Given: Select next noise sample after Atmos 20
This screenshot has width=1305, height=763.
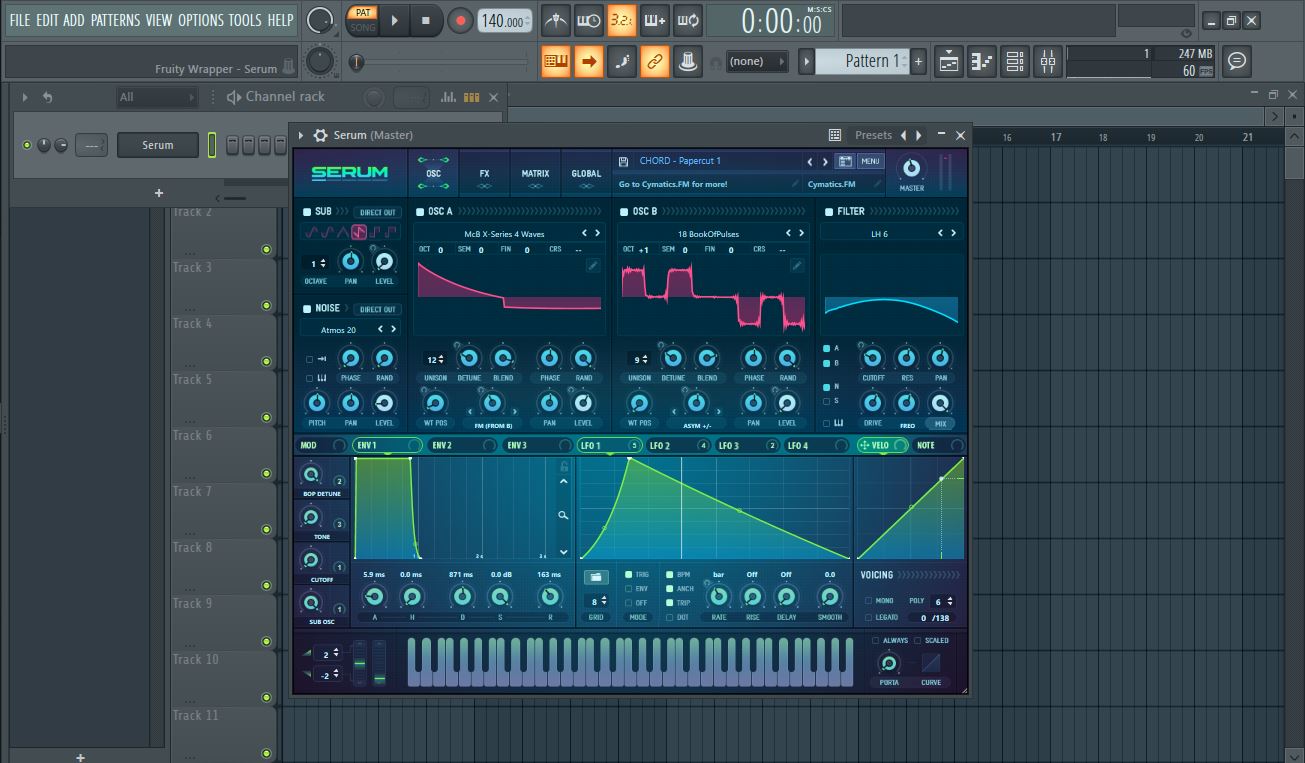Looking at the screenshot, I should tap(393, 329).
